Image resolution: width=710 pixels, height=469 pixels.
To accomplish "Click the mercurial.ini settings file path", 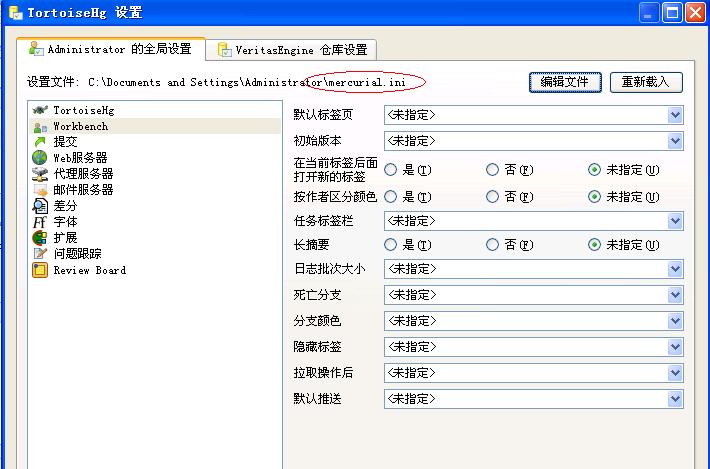I will click(x=247, y=82).
